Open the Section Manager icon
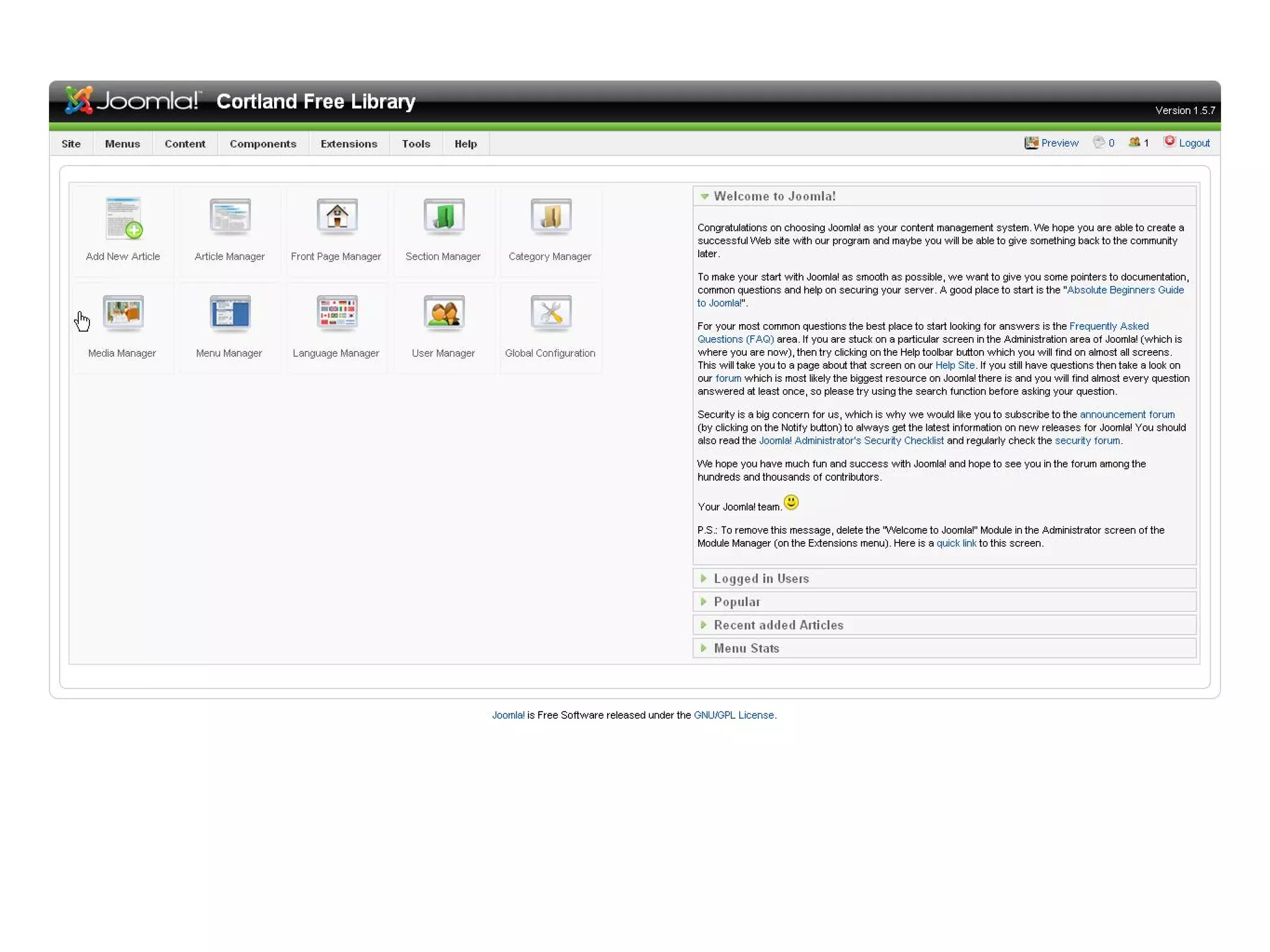The image size is (1270, 952). click(x=443, y=217)
